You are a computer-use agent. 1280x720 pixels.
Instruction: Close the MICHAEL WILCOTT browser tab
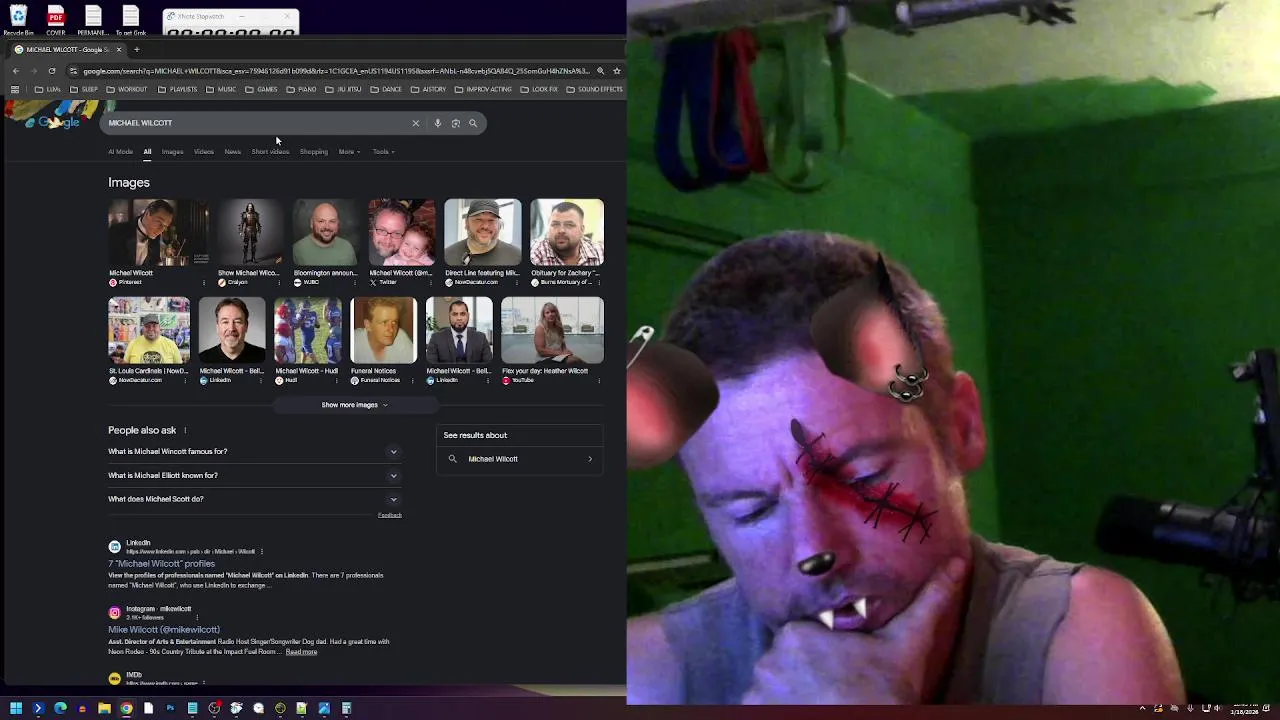[x=118, y=49]
